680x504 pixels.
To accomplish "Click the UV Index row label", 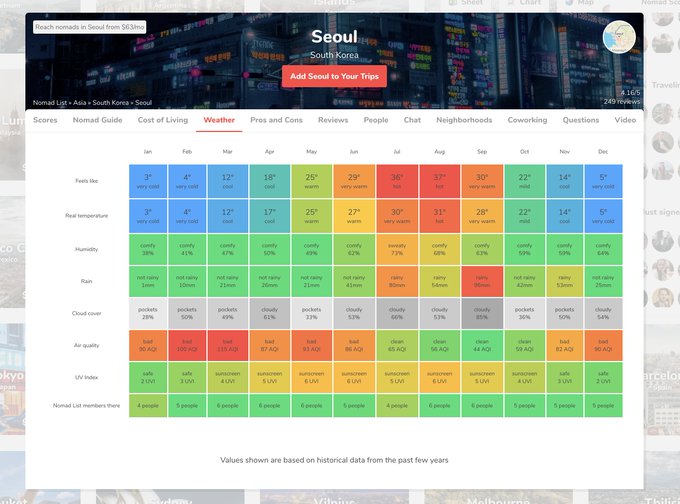I will (x=87, y=378).
